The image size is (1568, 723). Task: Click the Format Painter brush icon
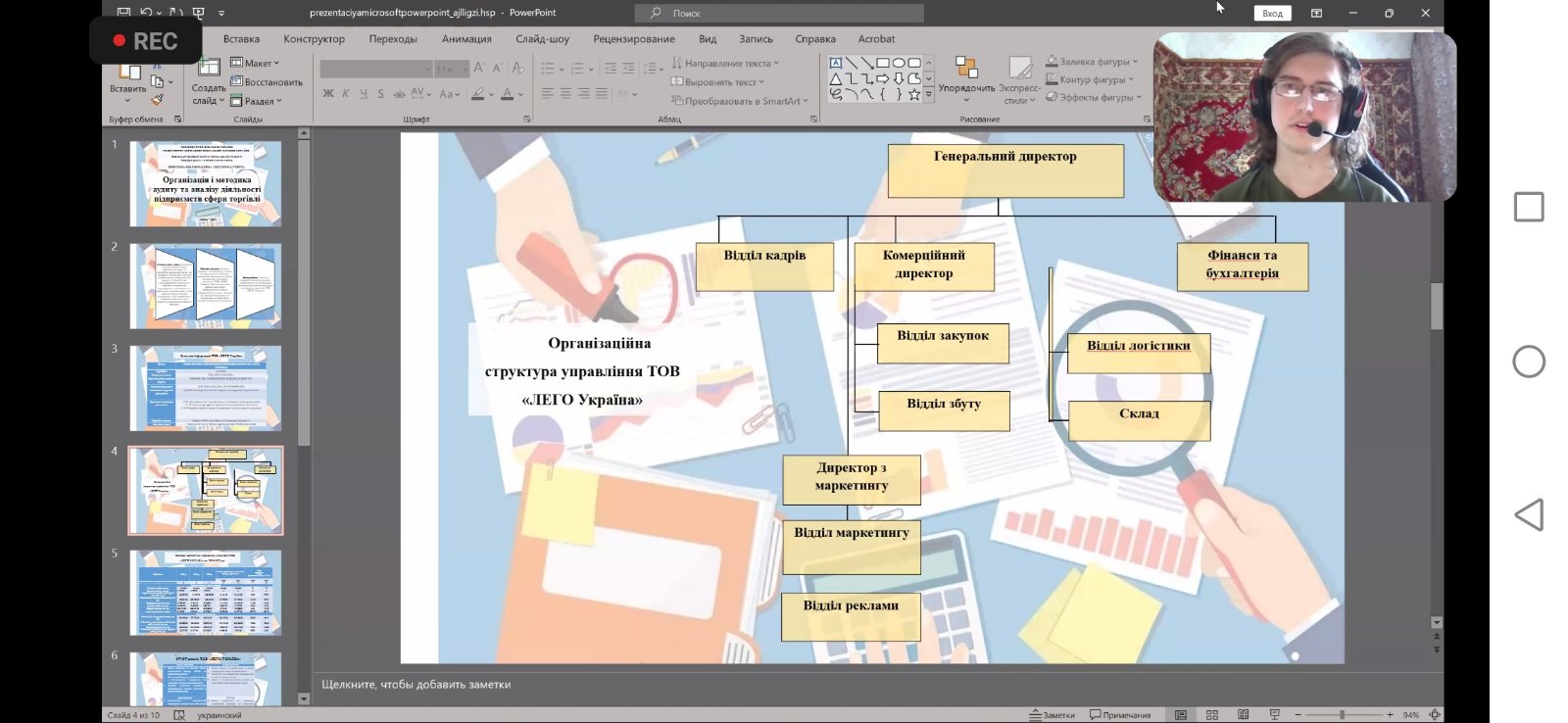[158, 99]
